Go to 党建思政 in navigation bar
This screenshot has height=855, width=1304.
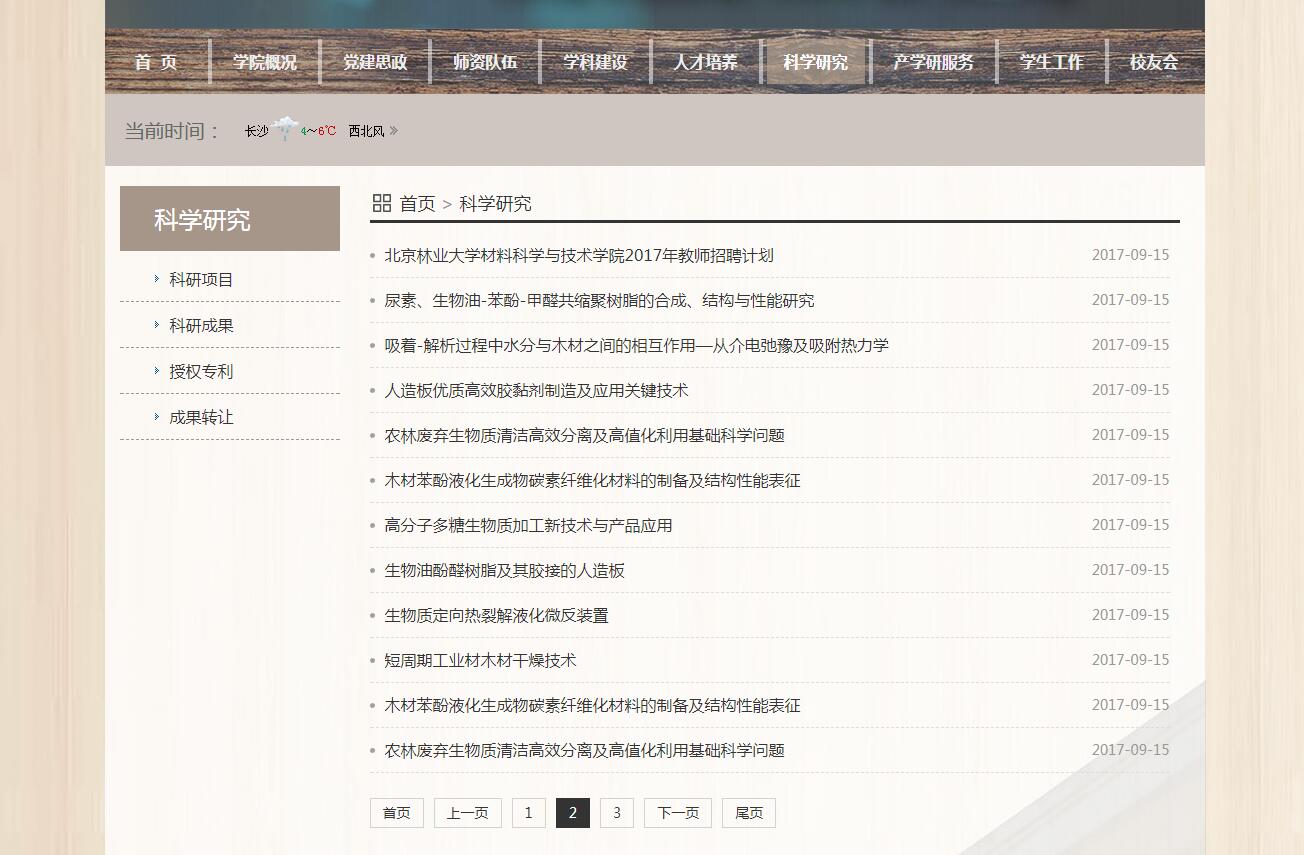(x=375, y=62)
